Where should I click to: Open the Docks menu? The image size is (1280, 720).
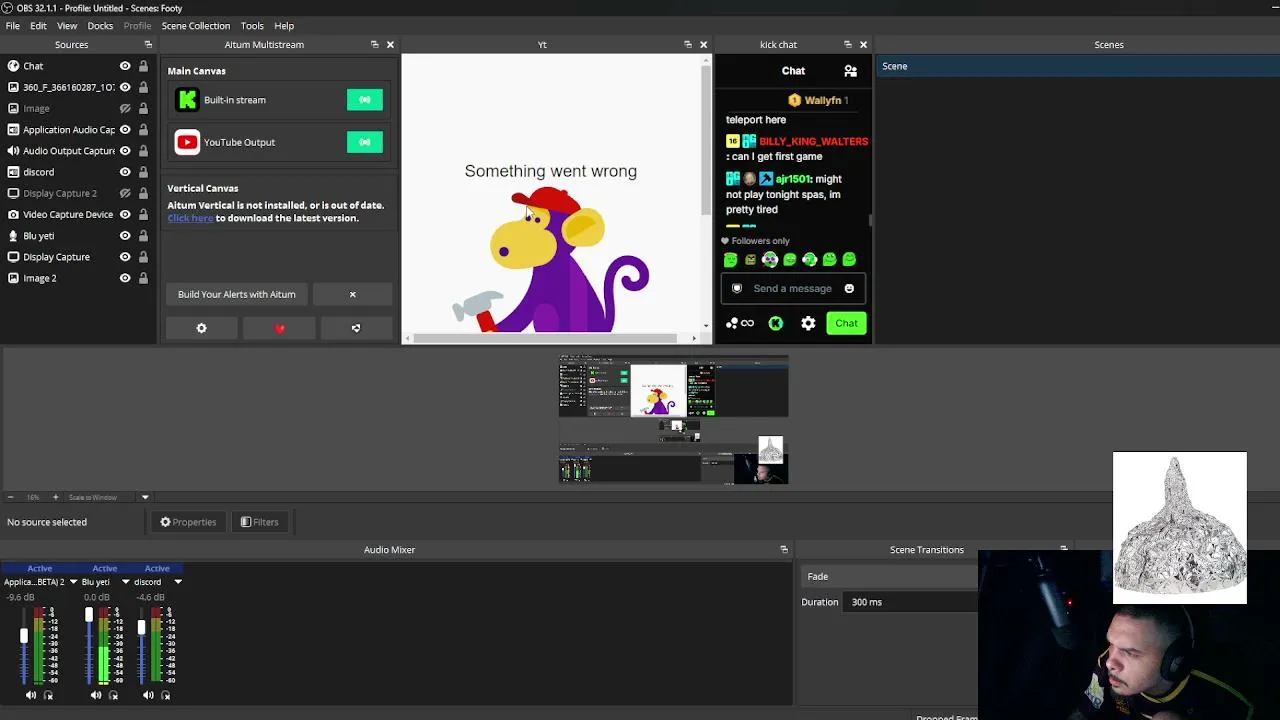tap(100, 25)
